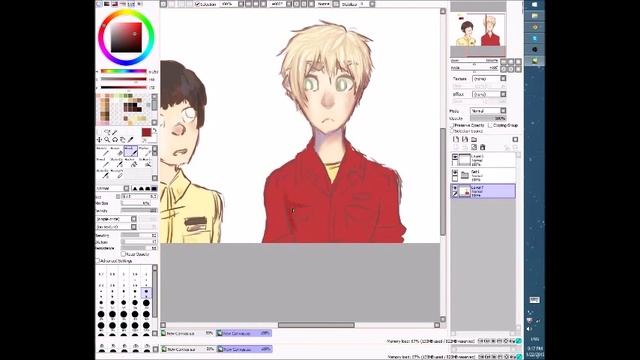Show the RGB slider panel icon

pos(107,4)
